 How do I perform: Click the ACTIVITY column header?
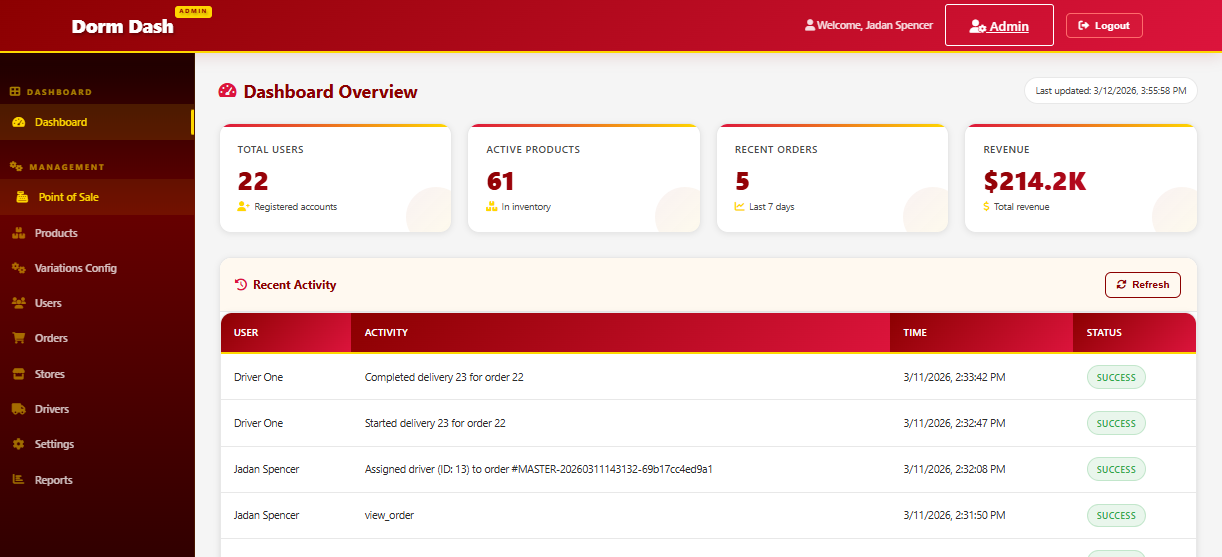[x=620, y=332]
